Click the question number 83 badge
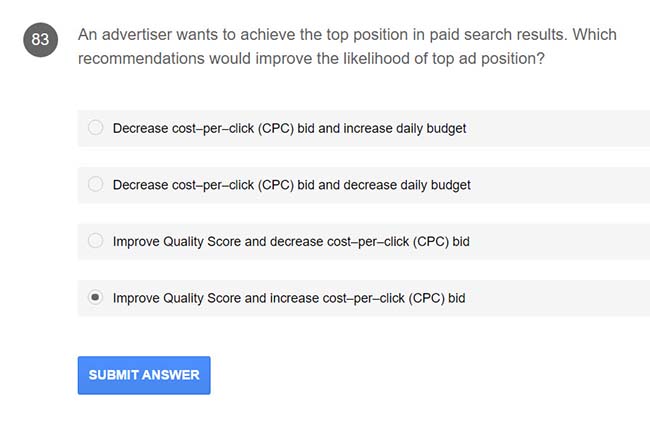The image size is (650, 423). (40, 40)
